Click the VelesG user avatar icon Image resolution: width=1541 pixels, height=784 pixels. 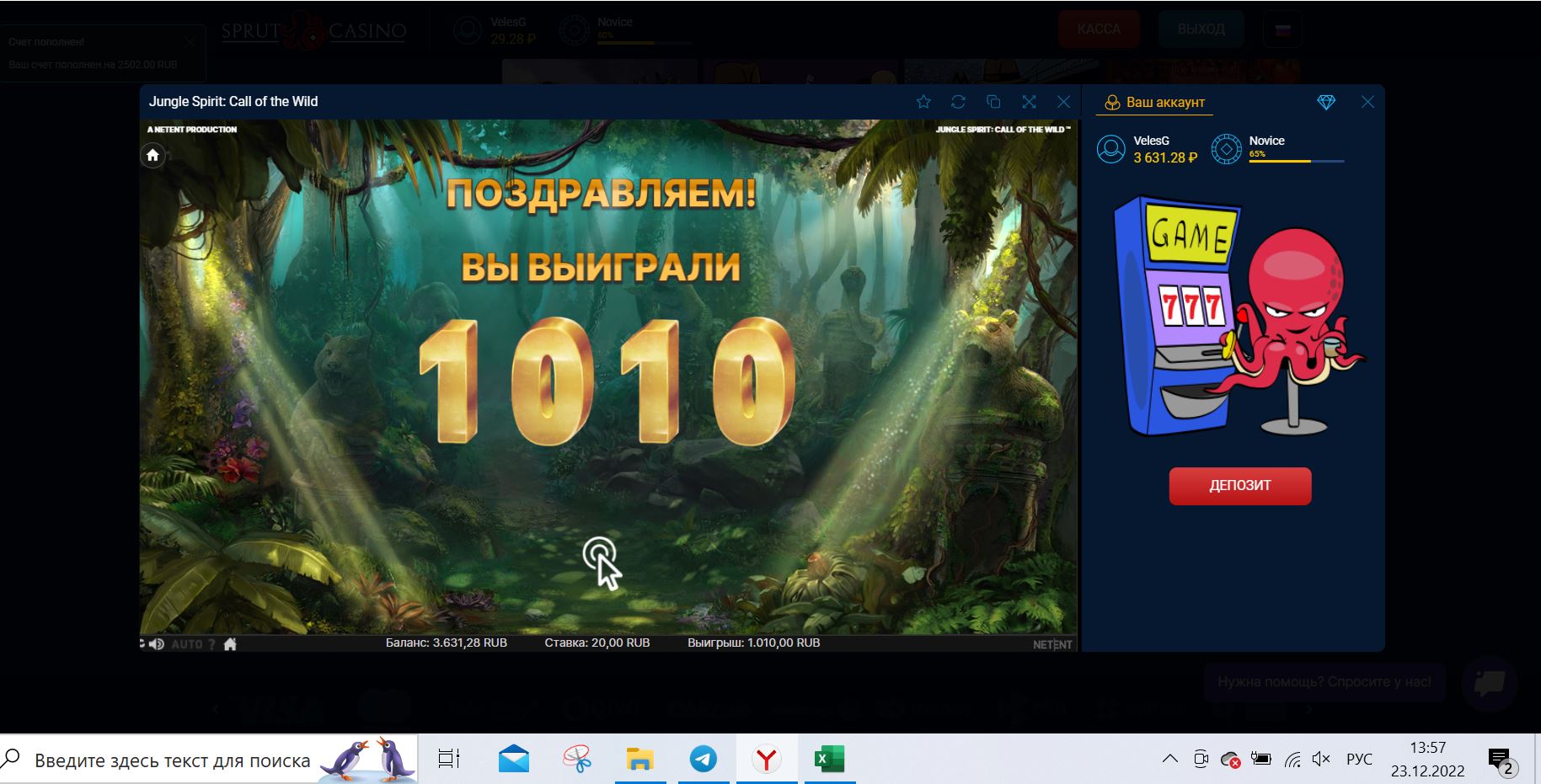click(x=1110, y=149)
